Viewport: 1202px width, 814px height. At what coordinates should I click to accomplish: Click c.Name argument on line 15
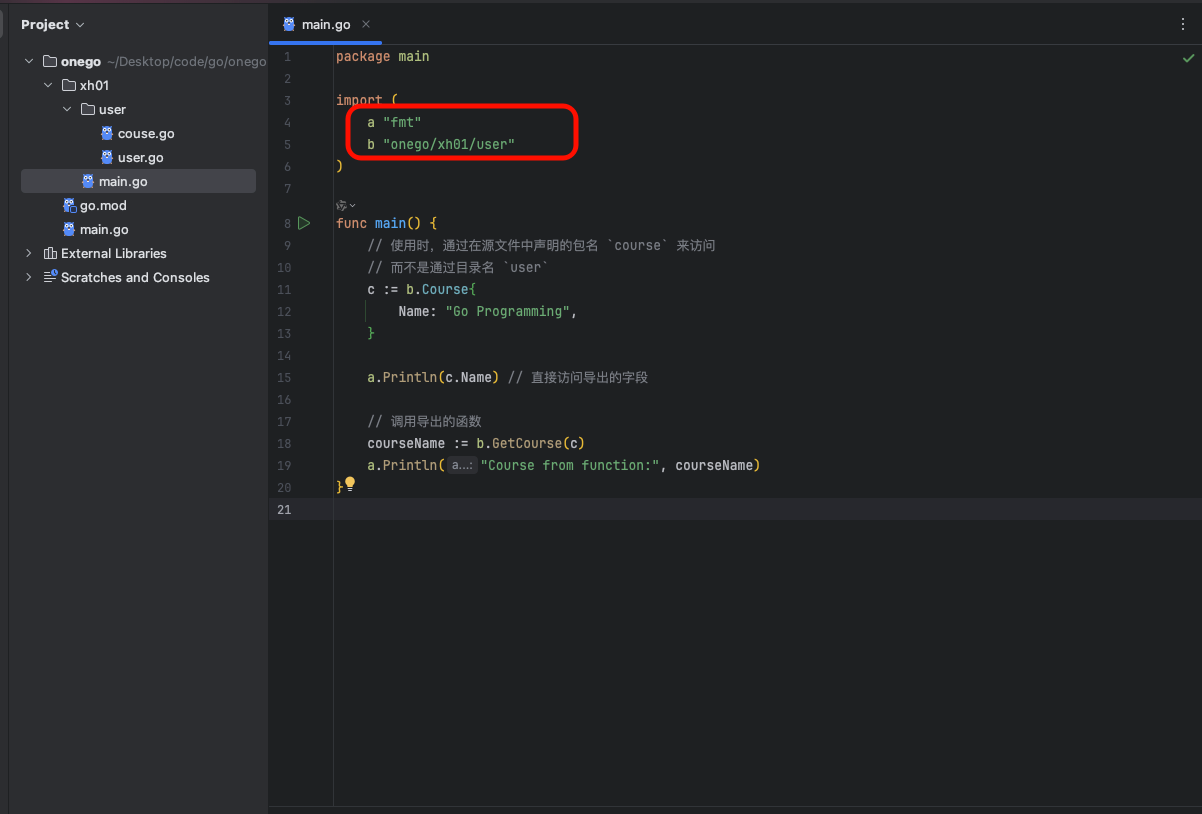[468, 377]
